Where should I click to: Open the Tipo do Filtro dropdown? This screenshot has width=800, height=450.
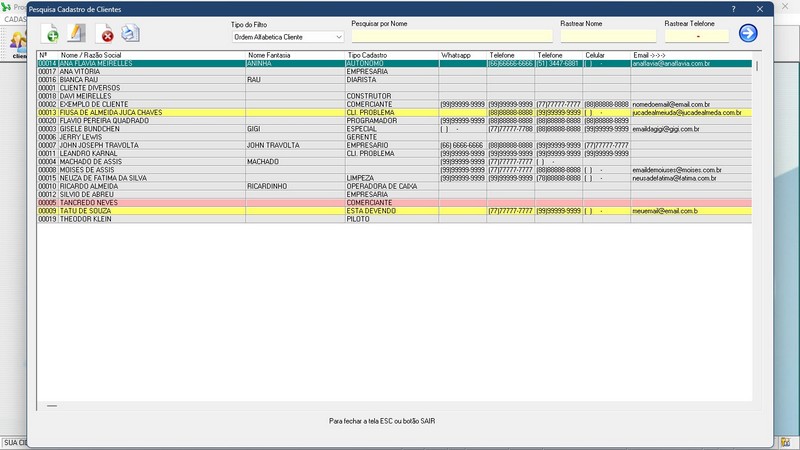click(288, 37)
